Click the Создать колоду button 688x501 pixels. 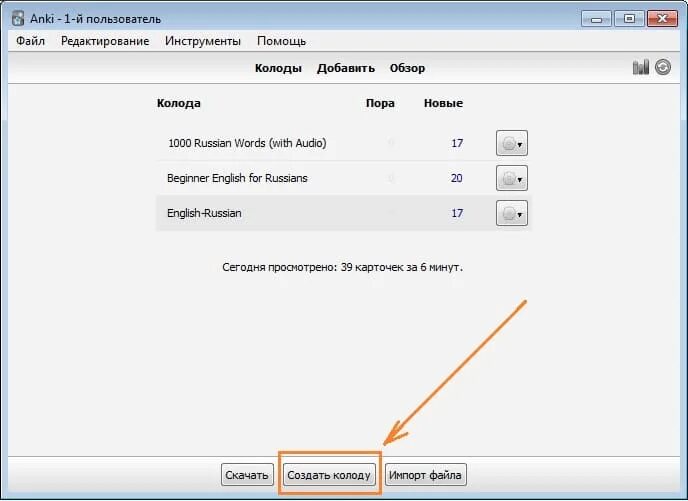[x=329, y=475]
